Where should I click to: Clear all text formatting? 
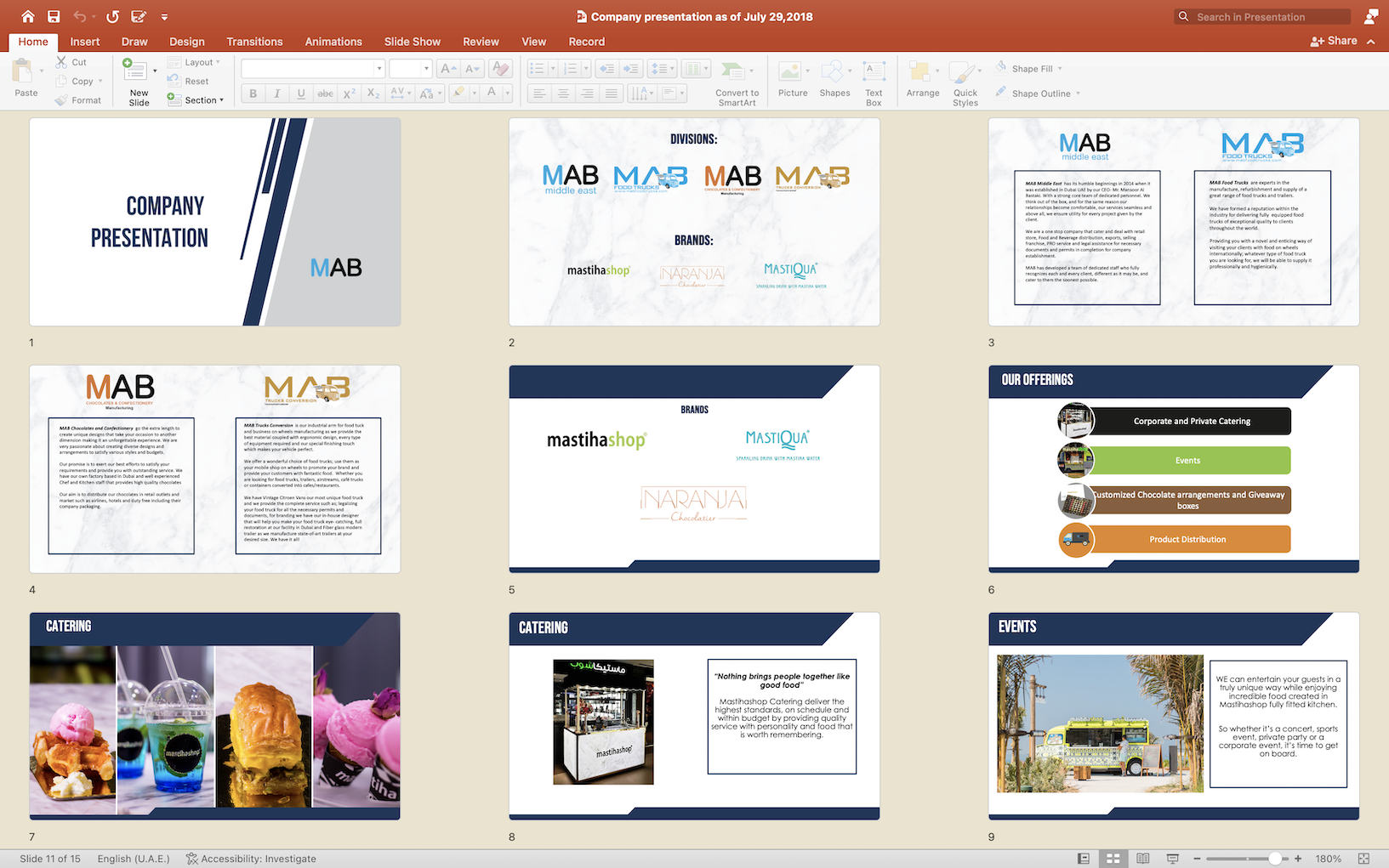[501, 69]
